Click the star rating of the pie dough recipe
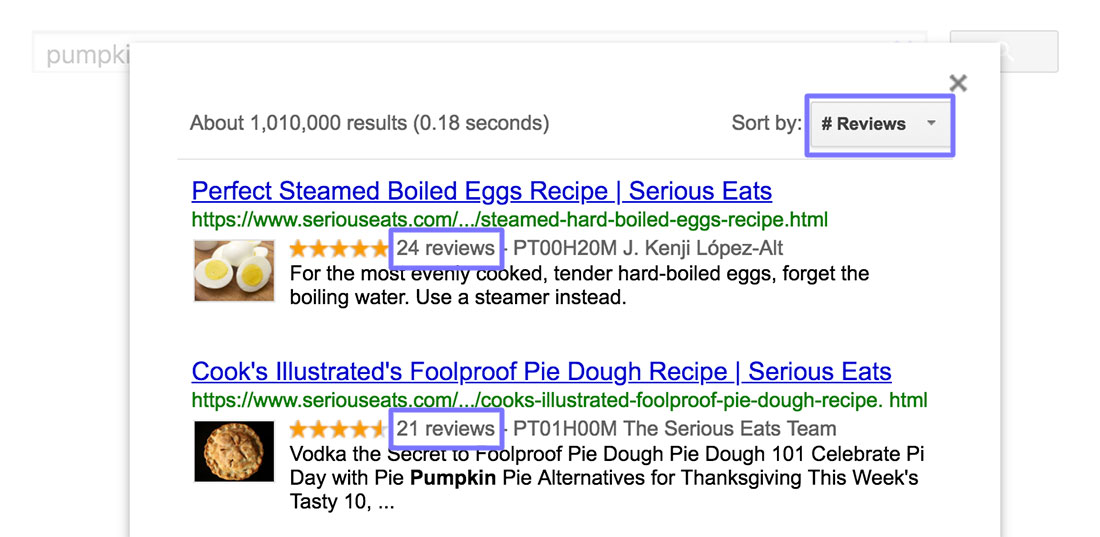The width and height of the screenshot is (1100, 537). pyautogui.click(x=339, y=429)
